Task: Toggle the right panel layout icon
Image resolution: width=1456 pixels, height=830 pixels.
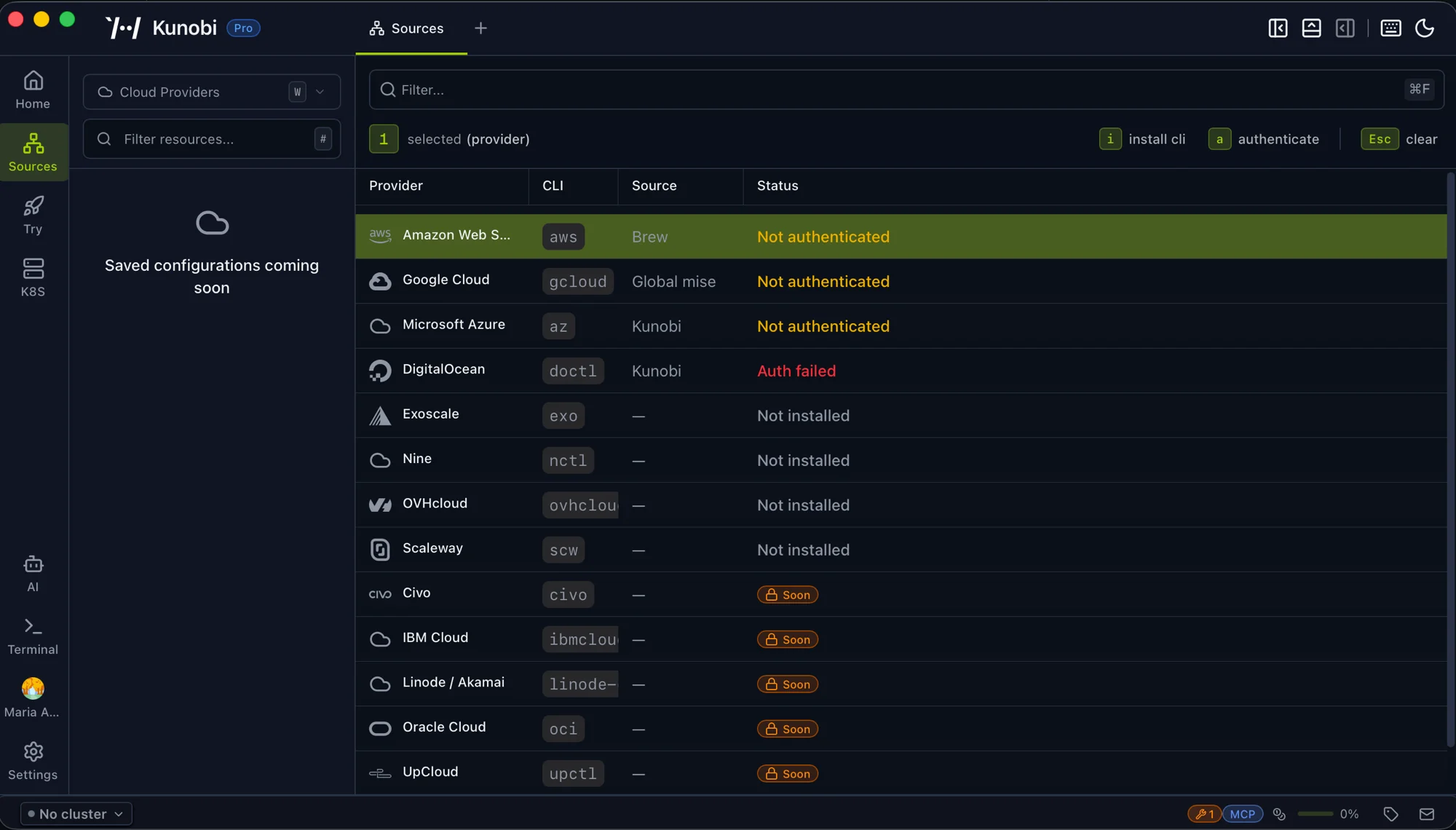Action: 1345,28
